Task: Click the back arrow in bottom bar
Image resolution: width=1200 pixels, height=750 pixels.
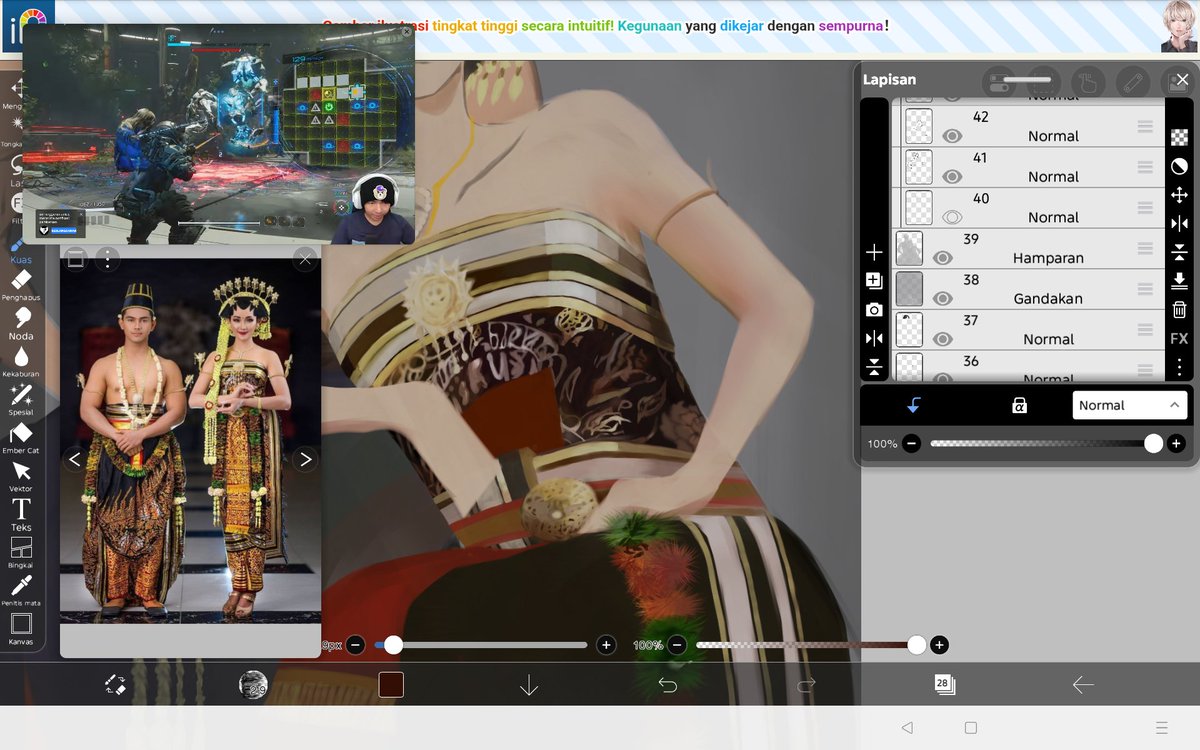Action: [x=1083, y=685]
